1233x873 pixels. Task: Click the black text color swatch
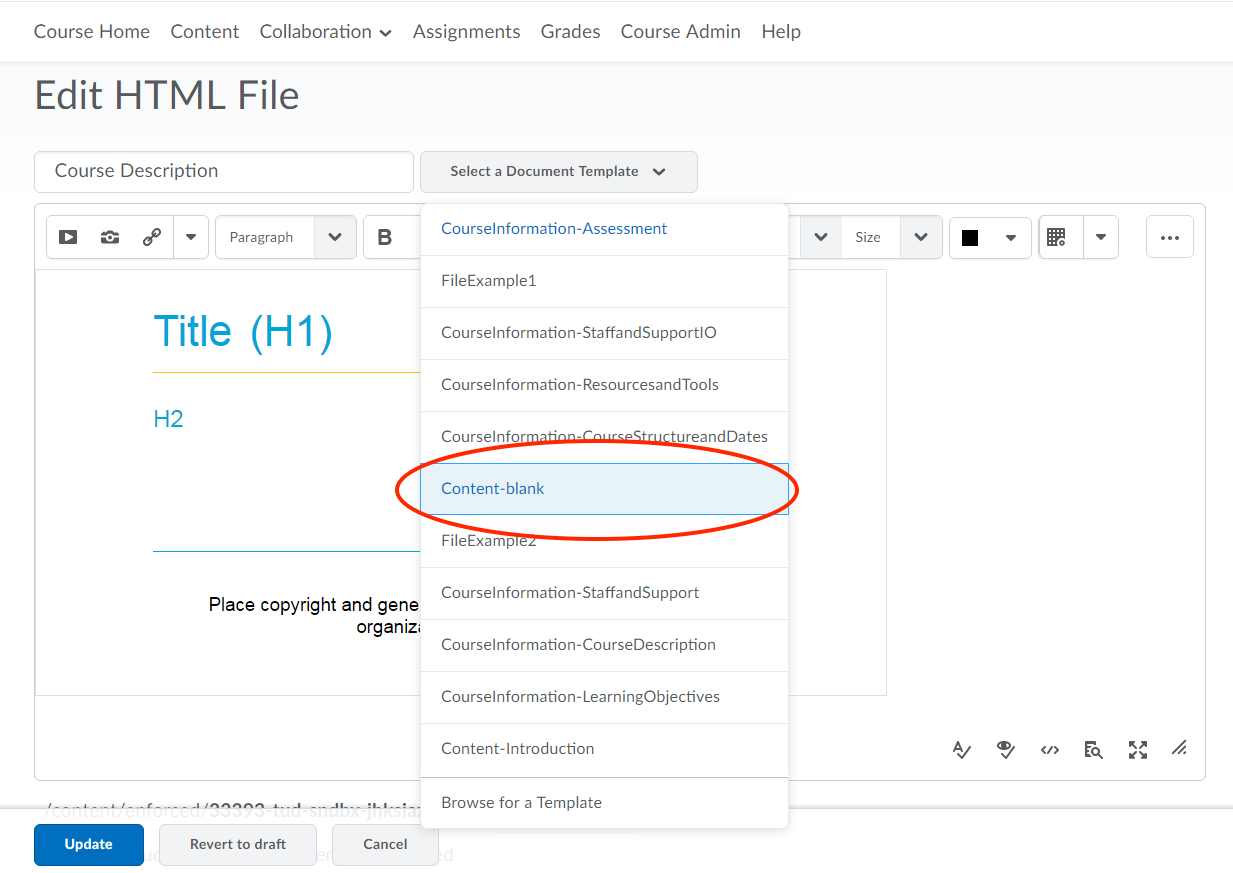click(970, 237)
